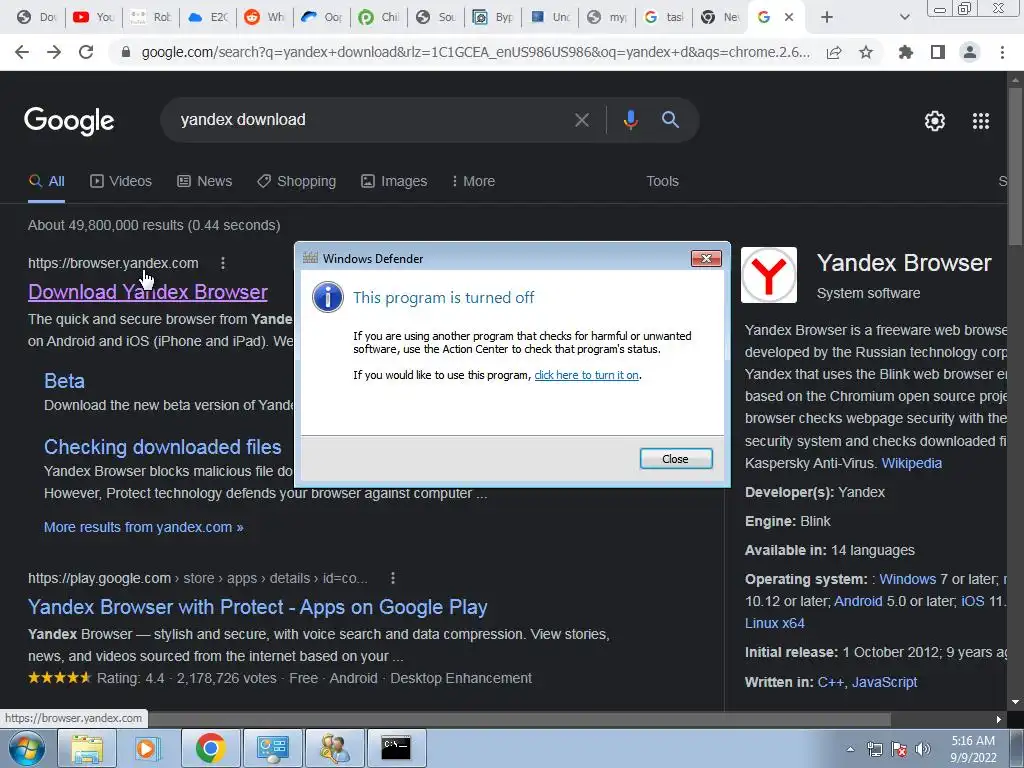Open the Control Panel taskbar item
Viewport: 1024px width, 768px height.
[x=272, y=748]
